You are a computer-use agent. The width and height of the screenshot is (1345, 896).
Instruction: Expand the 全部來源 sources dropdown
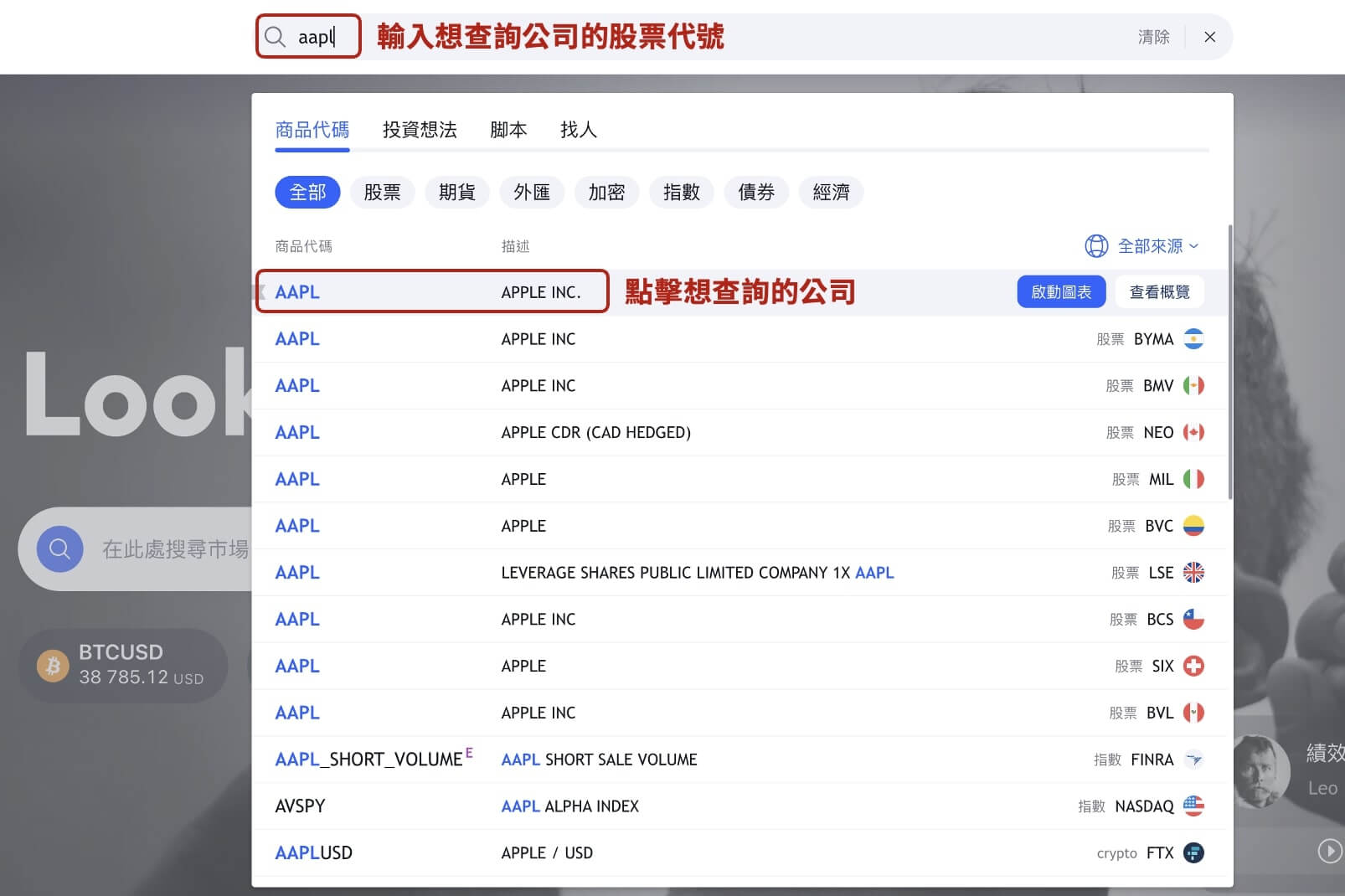1158,246
